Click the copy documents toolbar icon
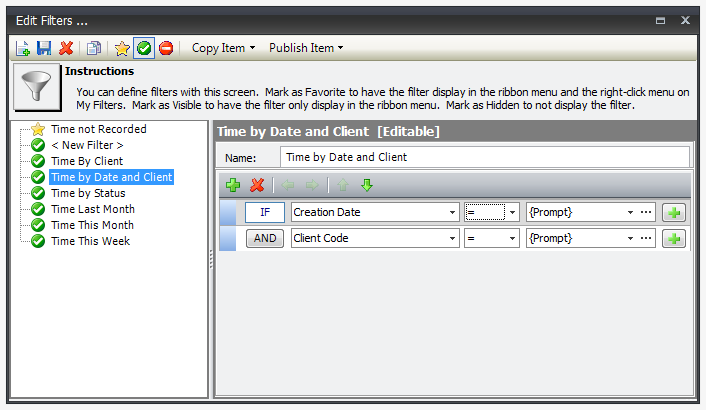 pyautogui.click(x=94, y=48)
